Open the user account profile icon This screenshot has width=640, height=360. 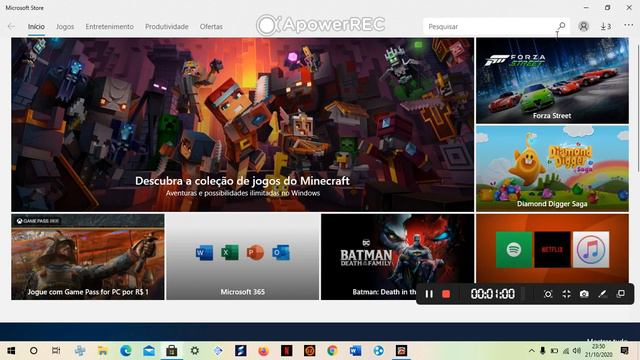[583, 26]
